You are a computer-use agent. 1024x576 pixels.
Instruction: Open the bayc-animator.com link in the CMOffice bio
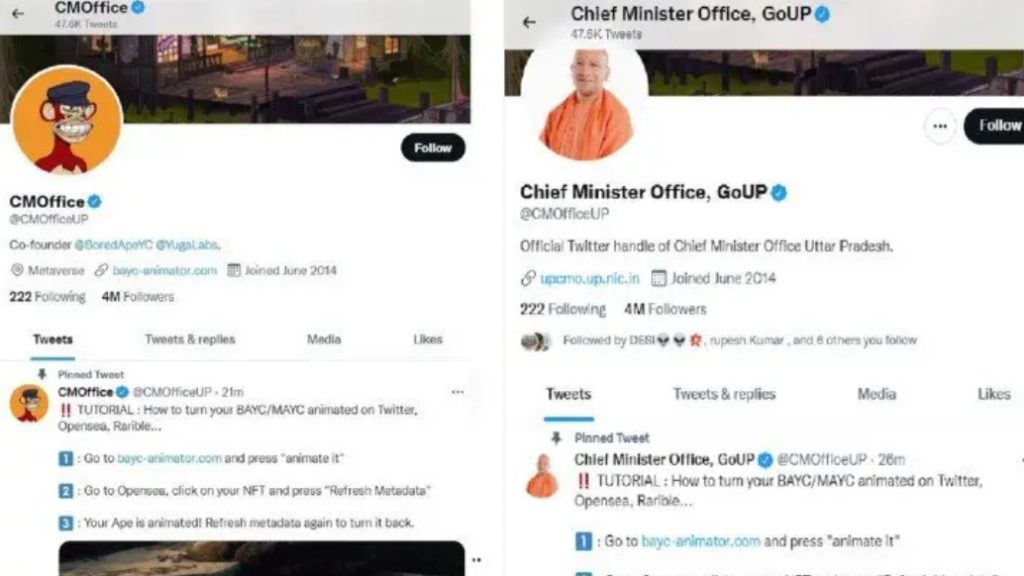point(165,270)
